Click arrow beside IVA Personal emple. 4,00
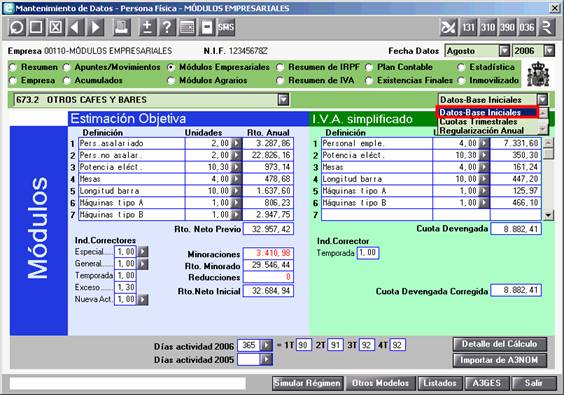This screenshot has width=564, height=395. tap(484, 143)
